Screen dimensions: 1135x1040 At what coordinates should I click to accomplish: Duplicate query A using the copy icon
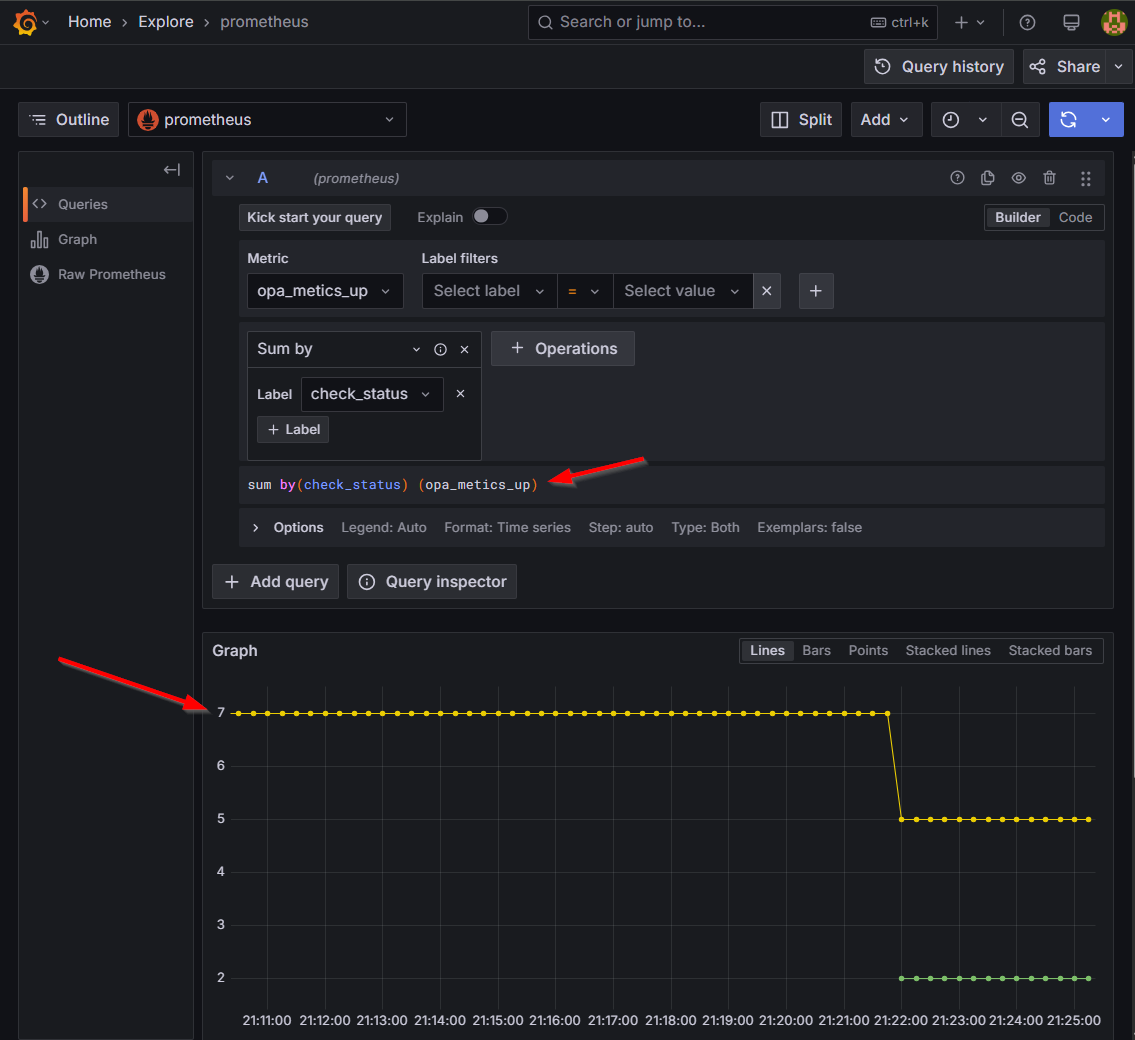coord(988,177)
